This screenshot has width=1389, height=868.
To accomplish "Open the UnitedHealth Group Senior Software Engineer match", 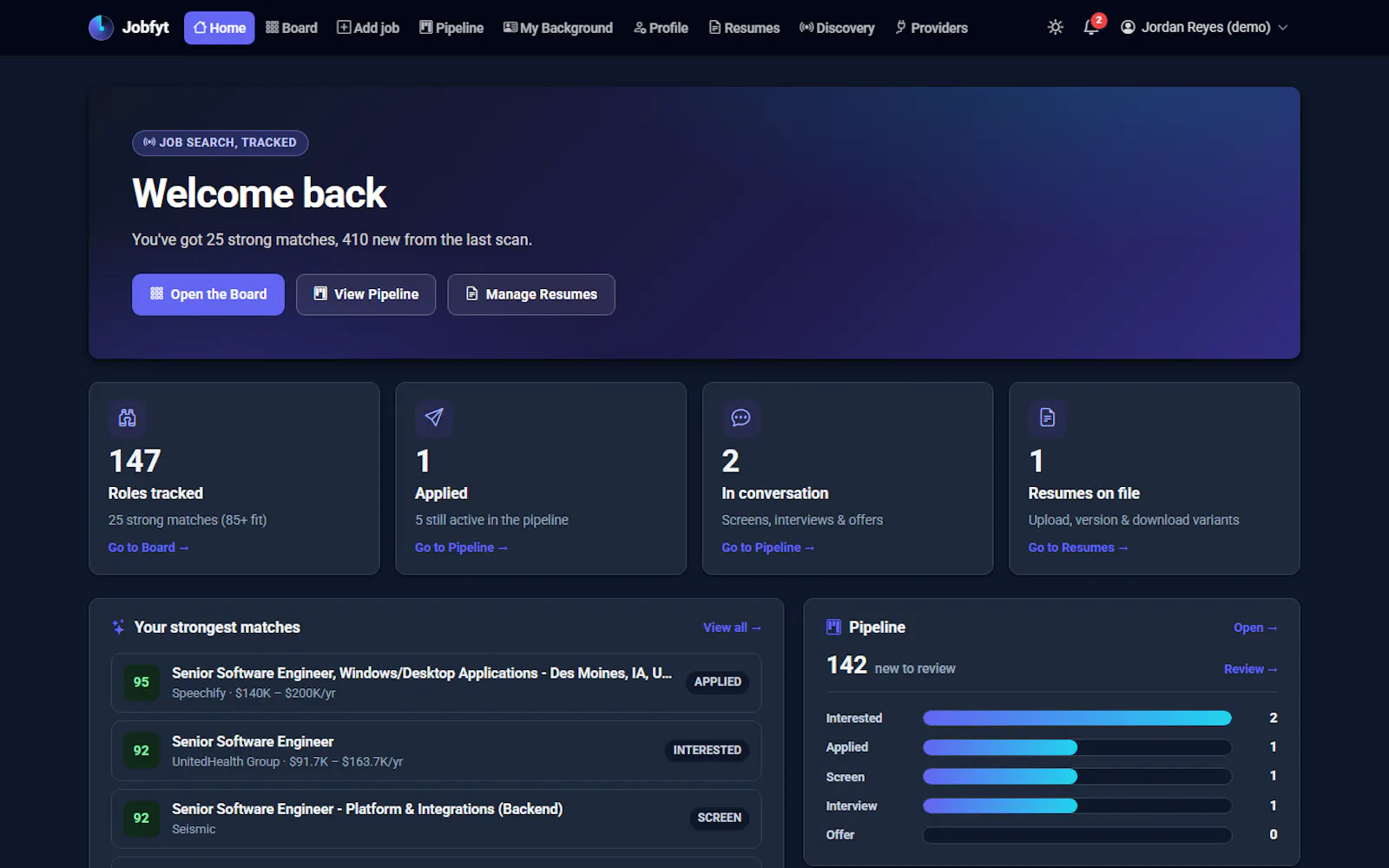I will (x=436, y=751).
